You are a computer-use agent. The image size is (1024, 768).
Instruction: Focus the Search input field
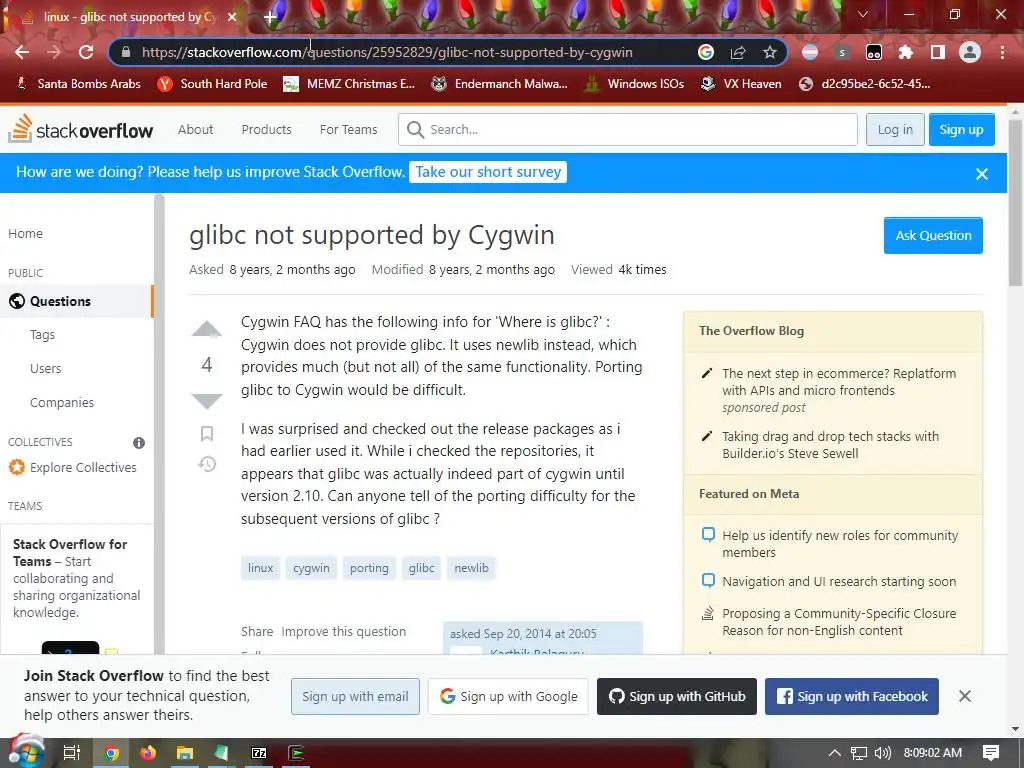pyautogui.click(x=628, y=129)
